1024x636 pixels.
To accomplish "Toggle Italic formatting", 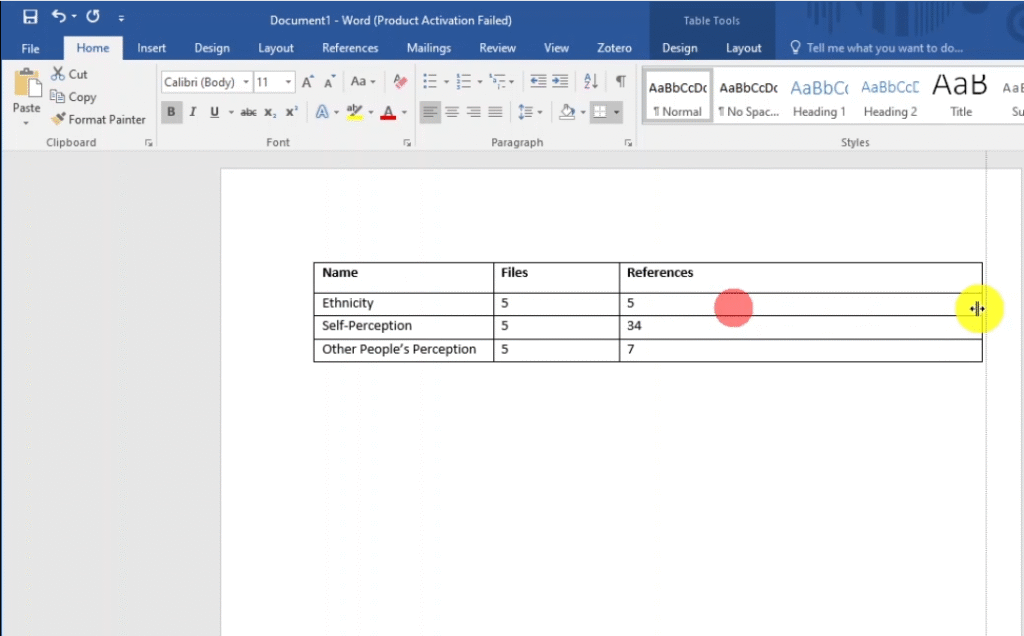I will point(193,112).
